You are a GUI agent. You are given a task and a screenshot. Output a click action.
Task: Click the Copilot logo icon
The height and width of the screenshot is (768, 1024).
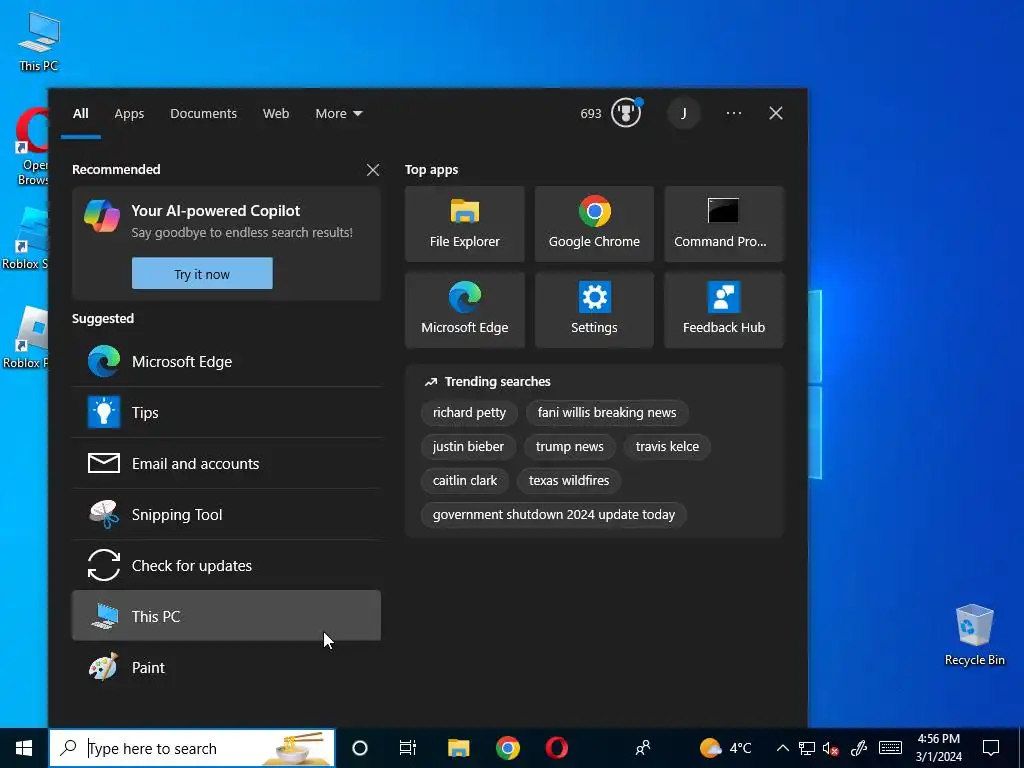click(102, 216)
